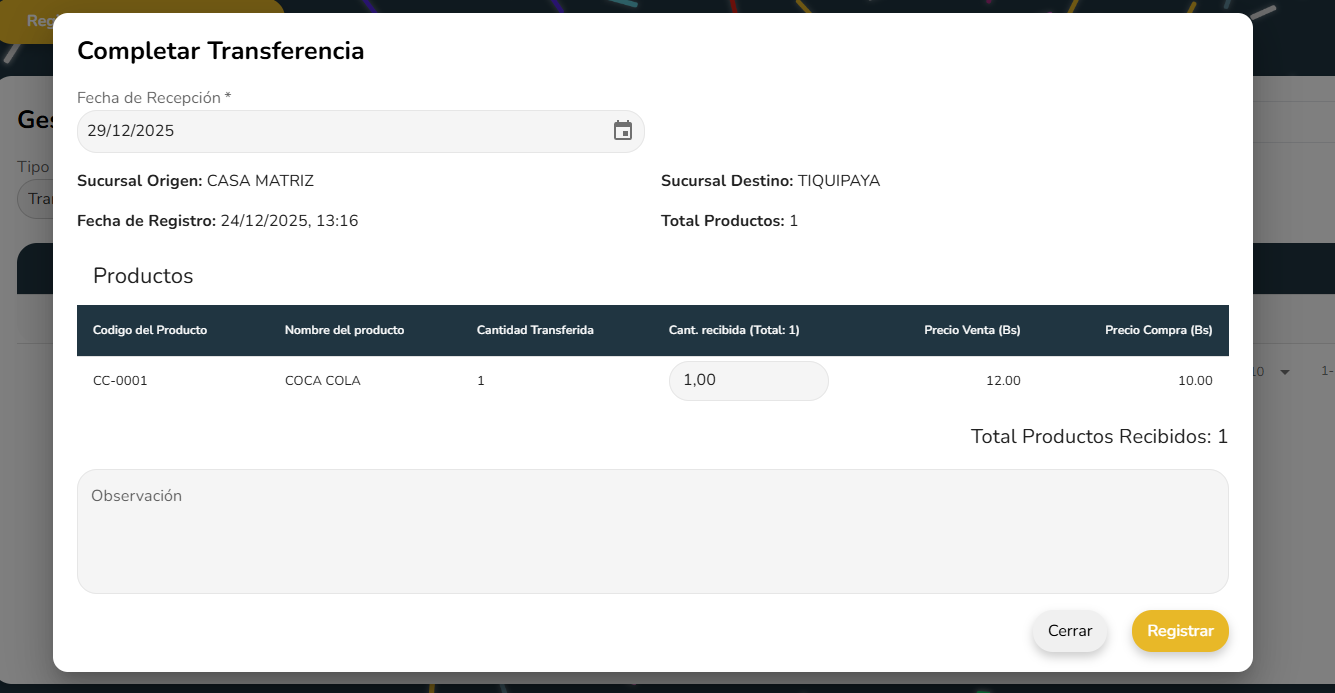Screen dimensions: 1335x693
Task: Click the 10.00 purchase price cell
Action: [x=1195, y=381]
